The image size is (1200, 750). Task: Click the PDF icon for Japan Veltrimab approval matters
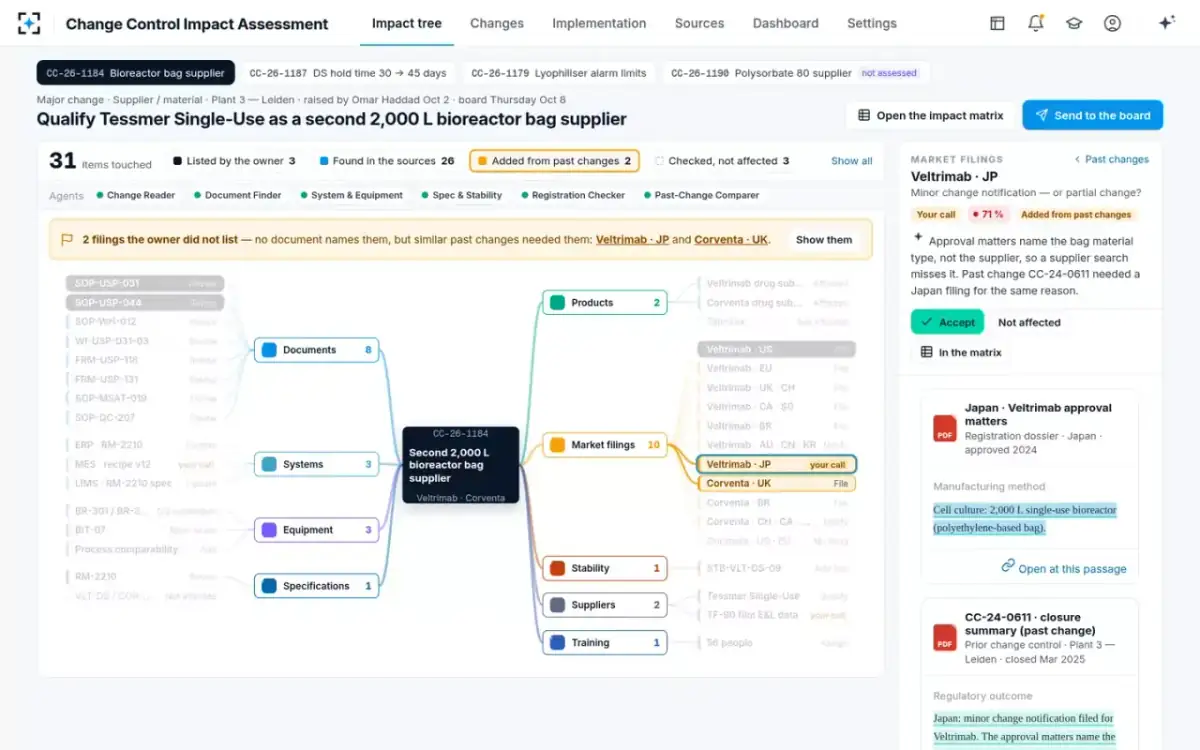click(945, 428)
